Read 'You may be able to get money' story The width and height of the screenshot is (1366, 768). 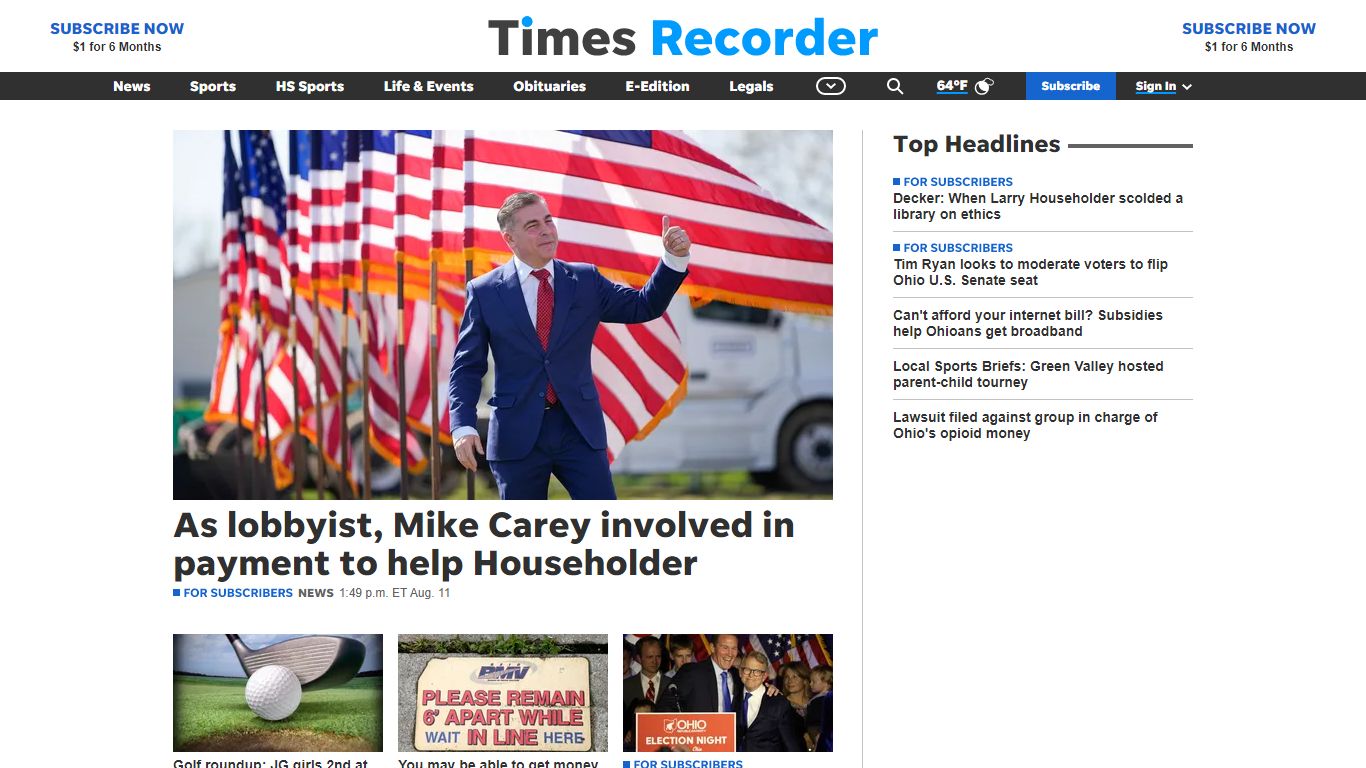[498, 763]
